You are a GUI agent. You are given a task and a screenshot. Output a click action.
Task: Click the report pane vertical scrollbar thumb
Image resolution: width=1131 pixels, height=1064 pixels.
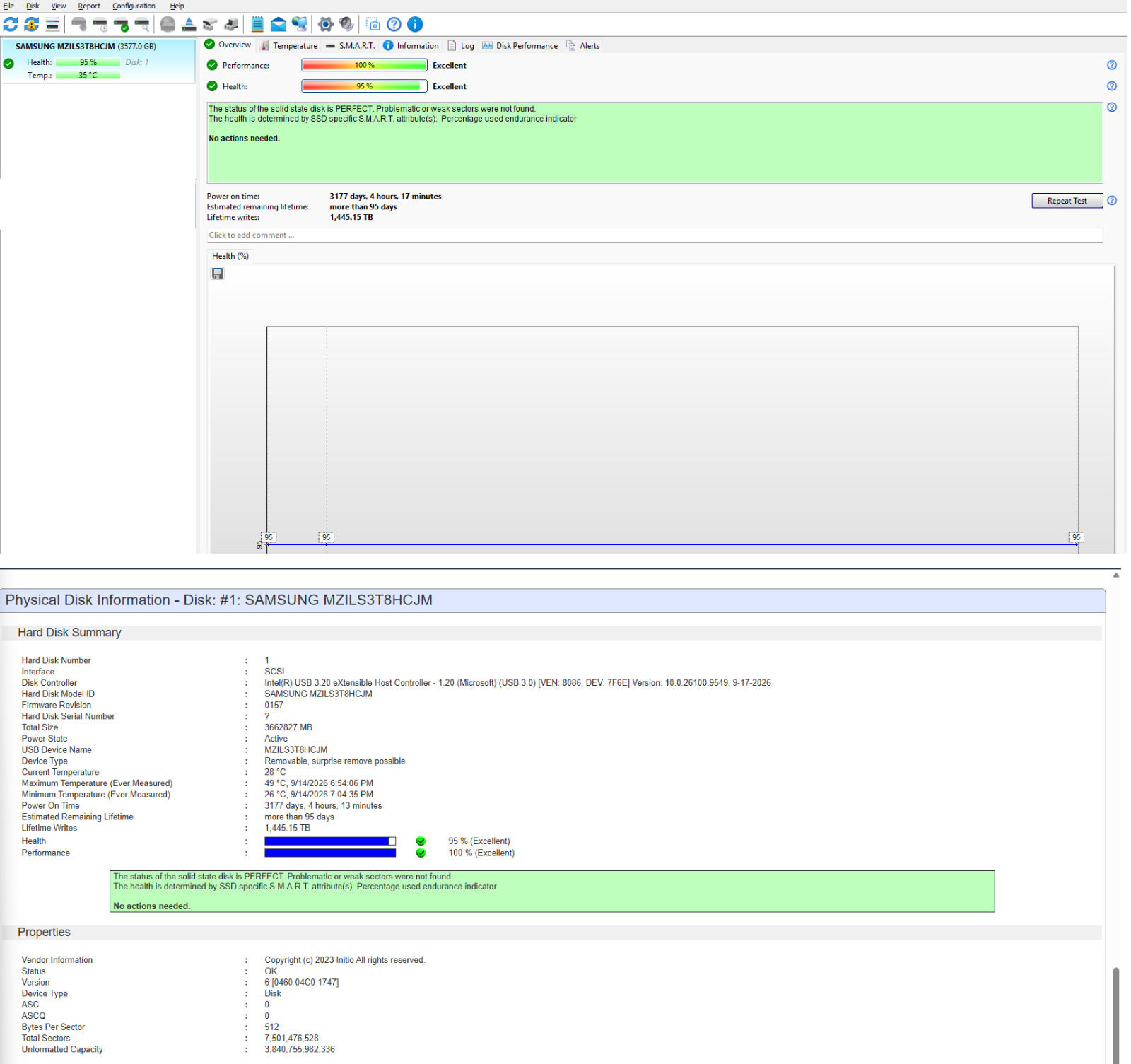[x=1116, y=1016]
